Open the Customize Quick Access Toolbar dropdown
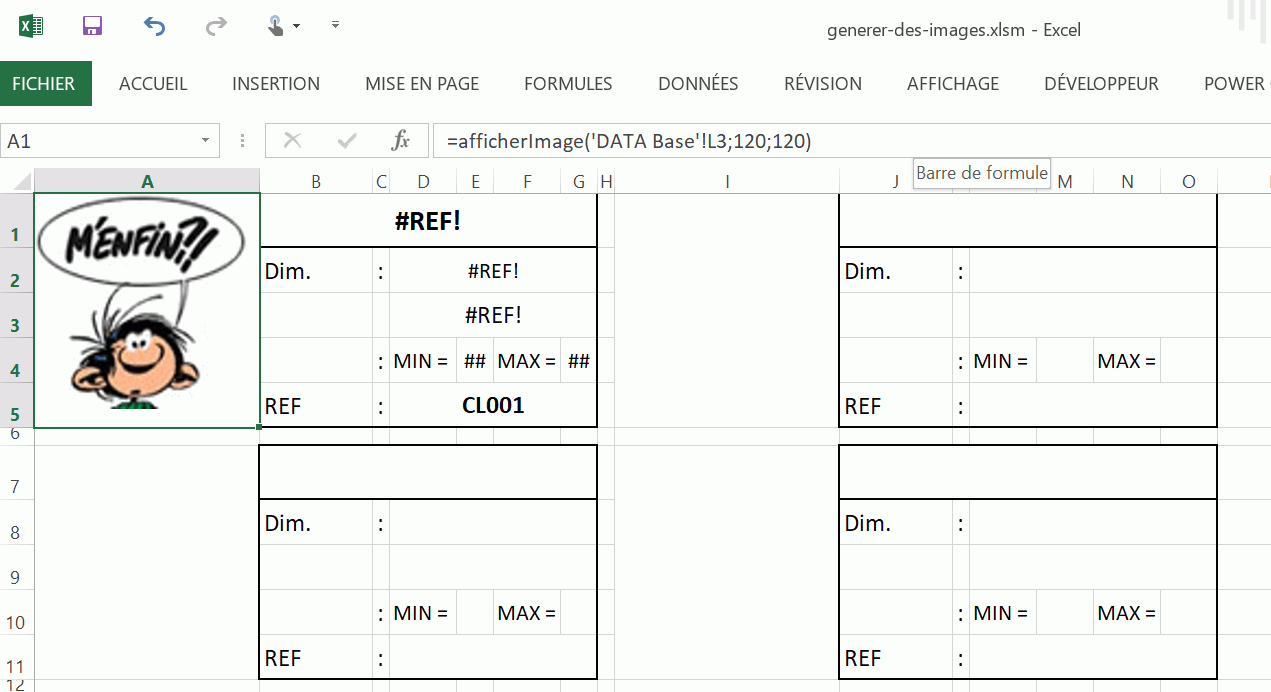 pyautogui.click(x=336, y=25)
